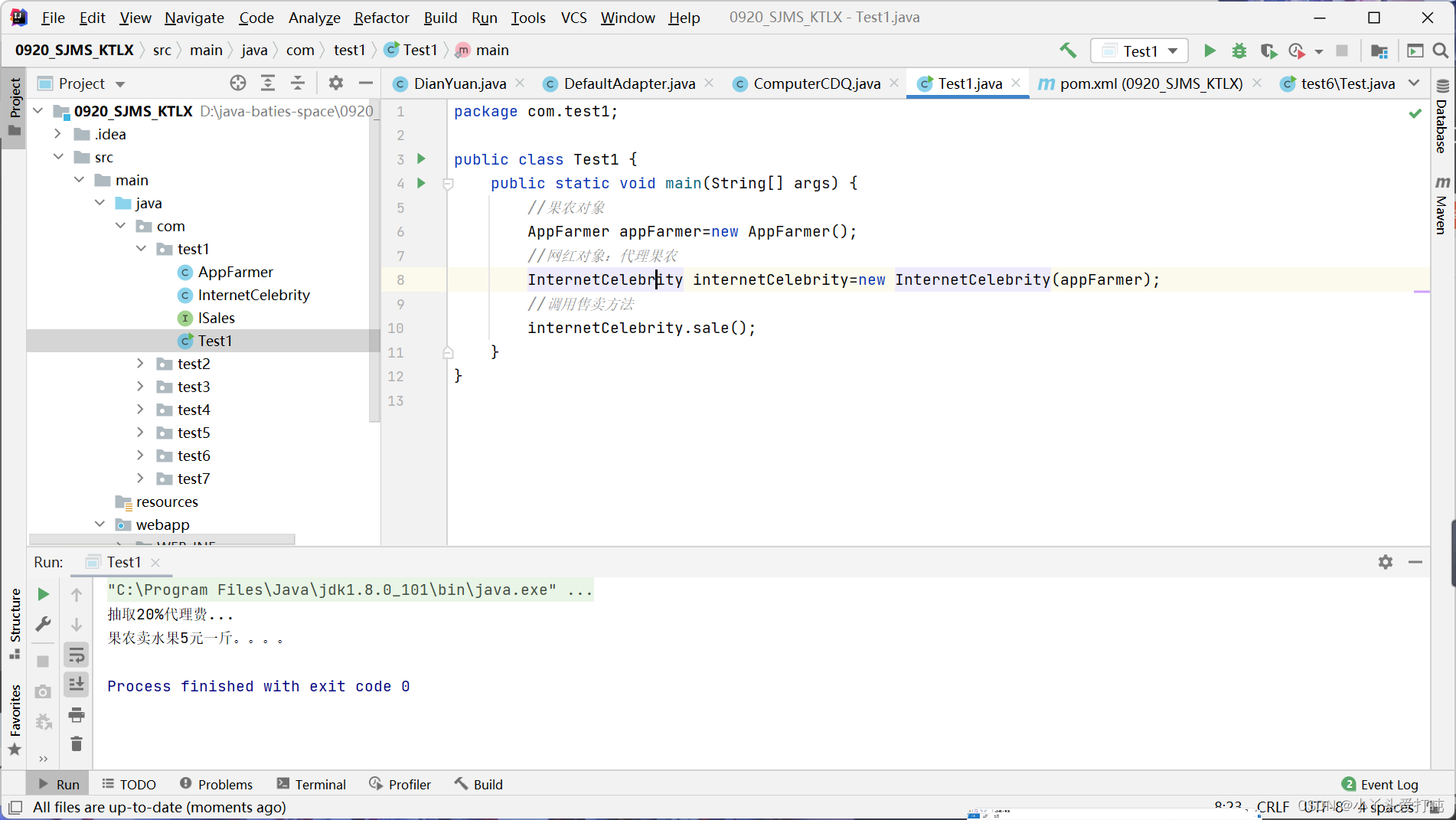Click the locate target icon in Project panel
This screenshot has width=1456, height=820.
click(x=238, y=83)
